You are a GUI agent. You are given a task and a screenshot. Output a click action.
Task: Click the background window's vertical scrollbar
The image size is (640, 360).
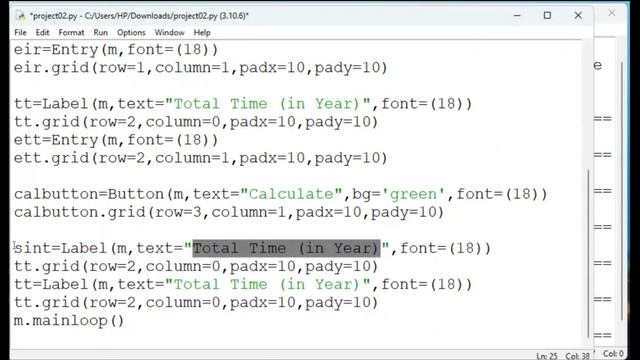[622, 192]
